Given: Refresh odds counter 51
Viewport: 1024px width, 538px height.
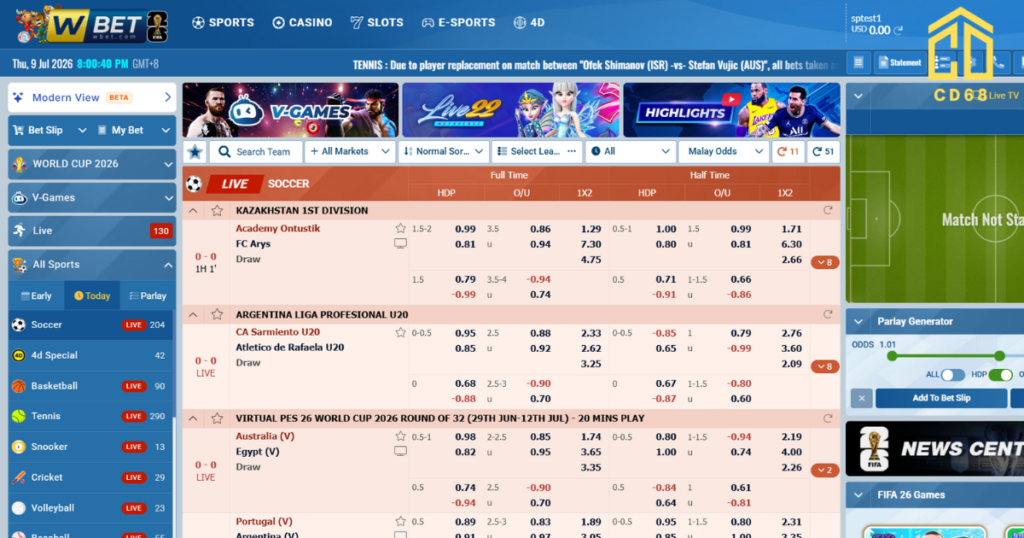Looking at the screenshot, I should tap(823, 151).
